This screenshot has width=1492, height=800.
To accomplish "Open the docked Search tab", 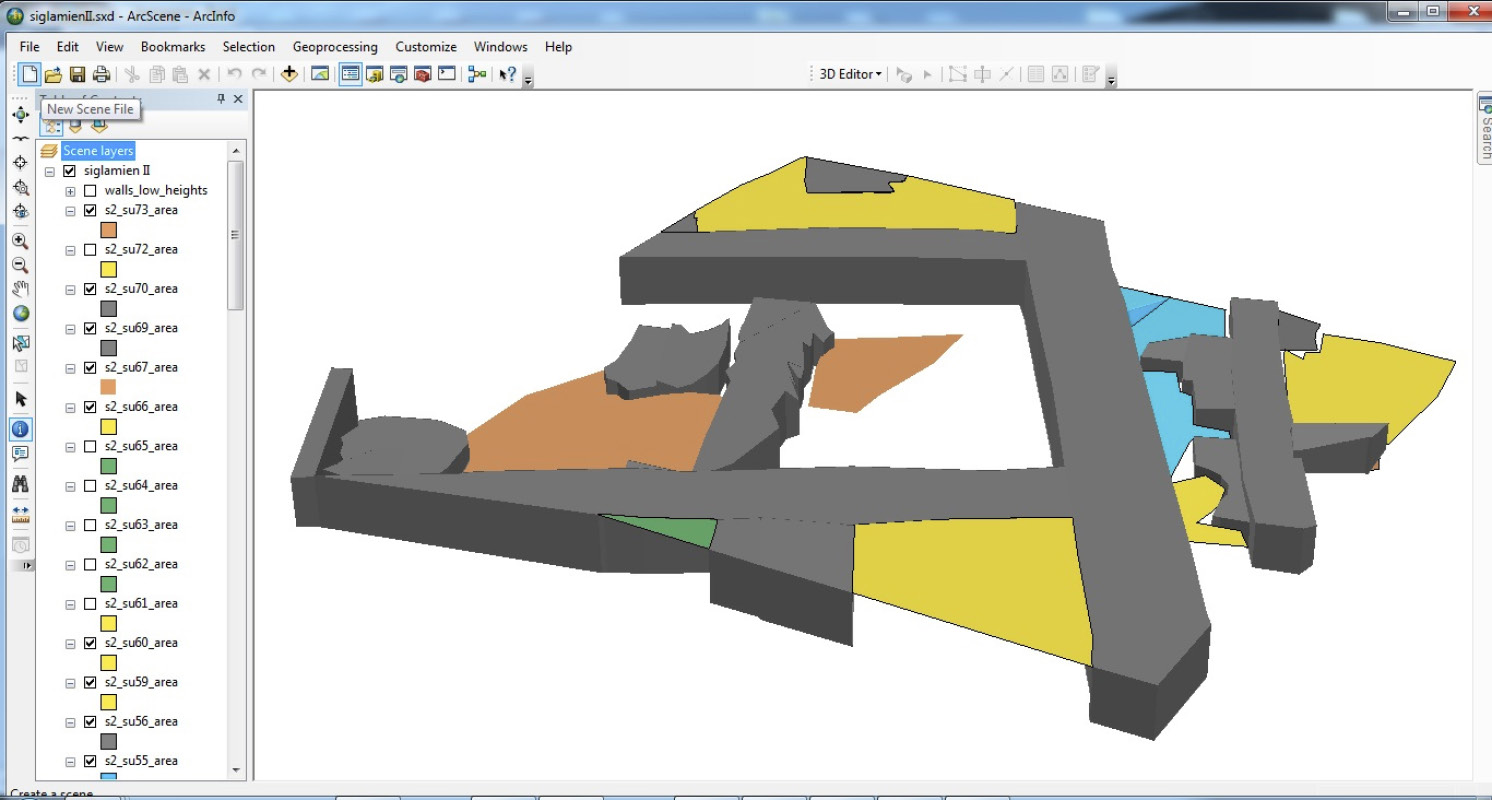I will pos(1485,127).
